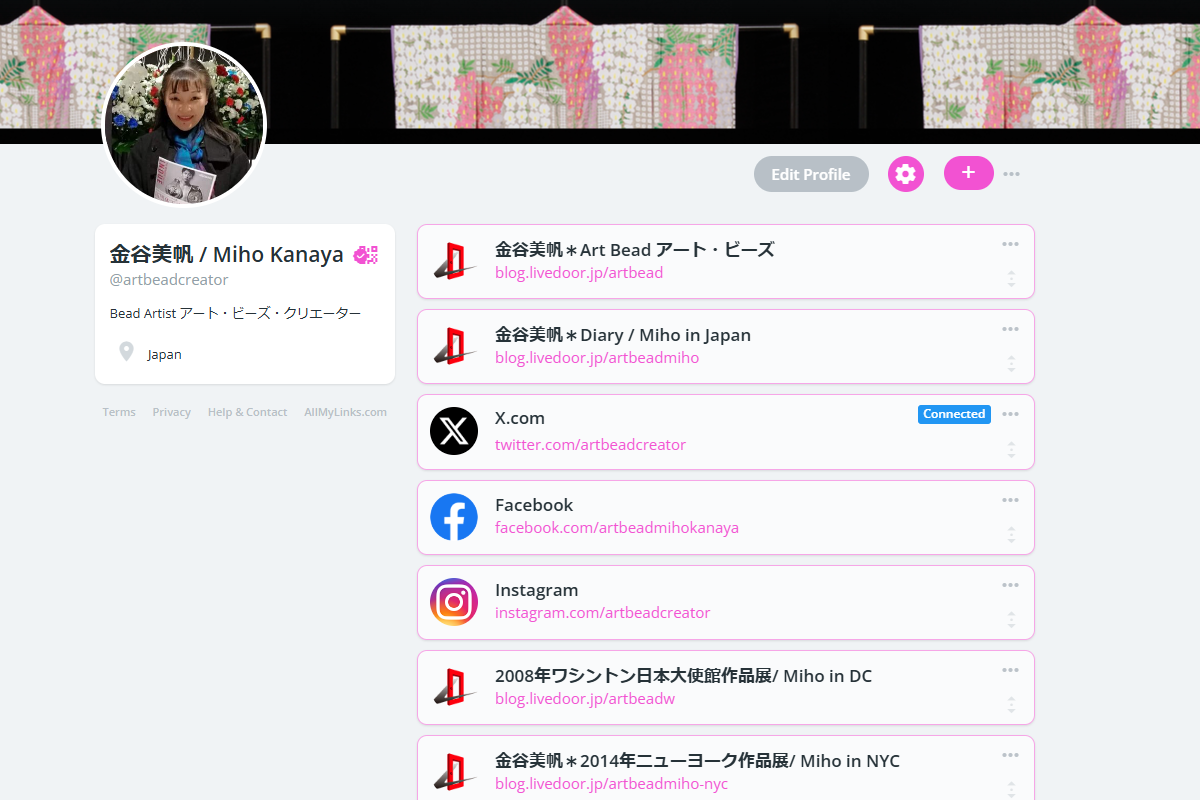
Task: Click the Privacy footer link
Action: 172,412
